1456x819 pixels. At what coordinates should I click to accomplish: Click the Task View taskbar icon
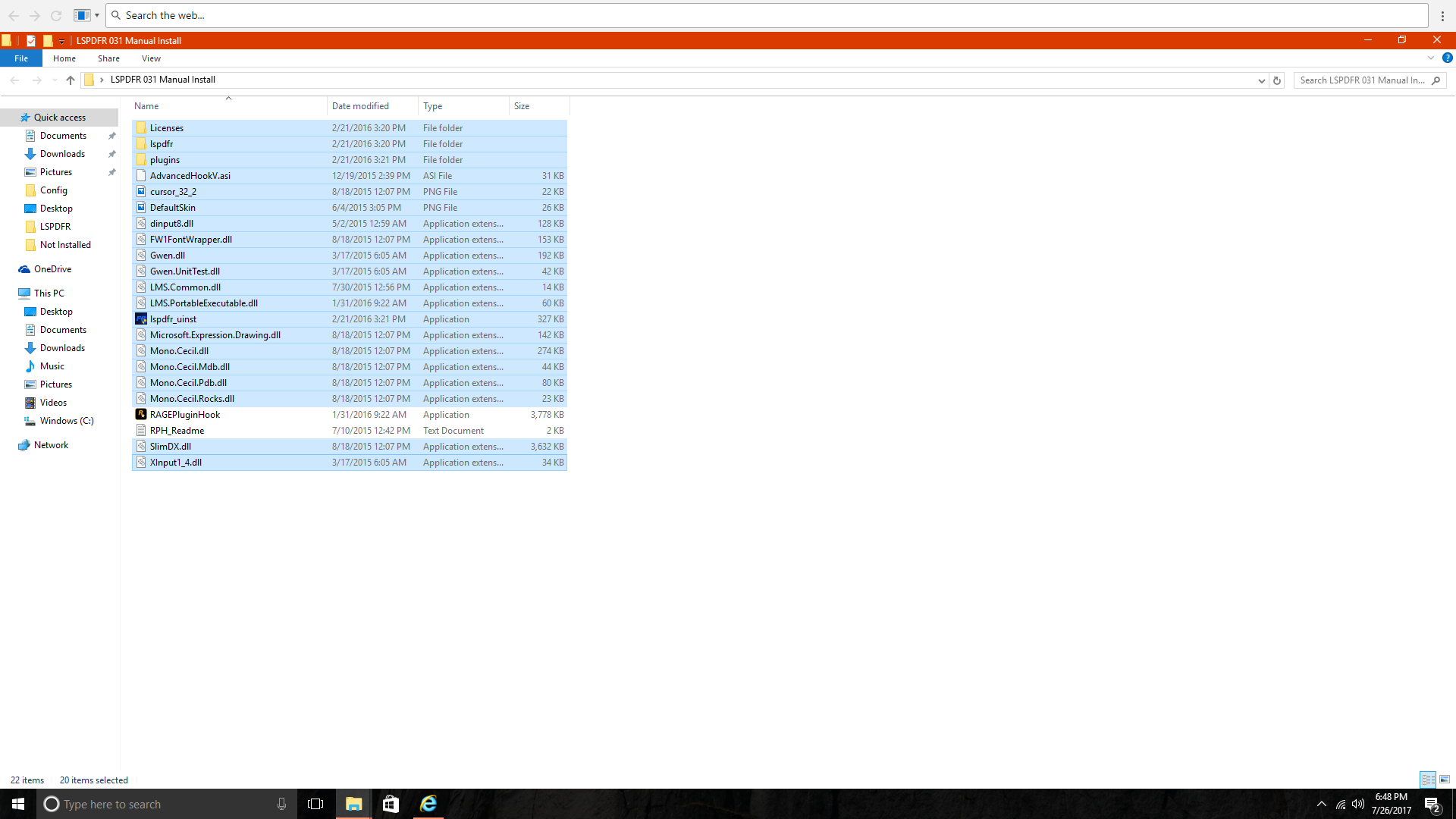[x=315, y=804]
